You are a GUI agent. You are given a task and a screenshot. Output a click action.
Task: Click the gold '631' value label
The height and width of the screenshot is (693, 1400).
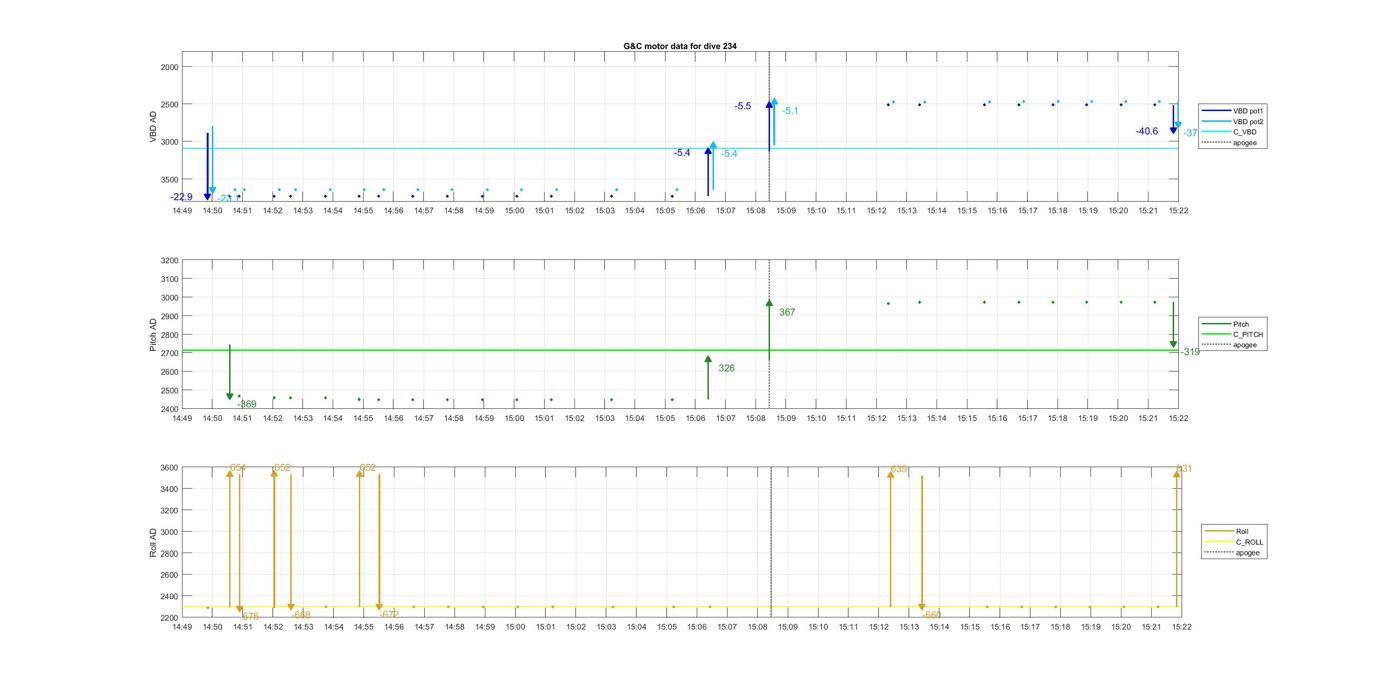[1184, 469]
